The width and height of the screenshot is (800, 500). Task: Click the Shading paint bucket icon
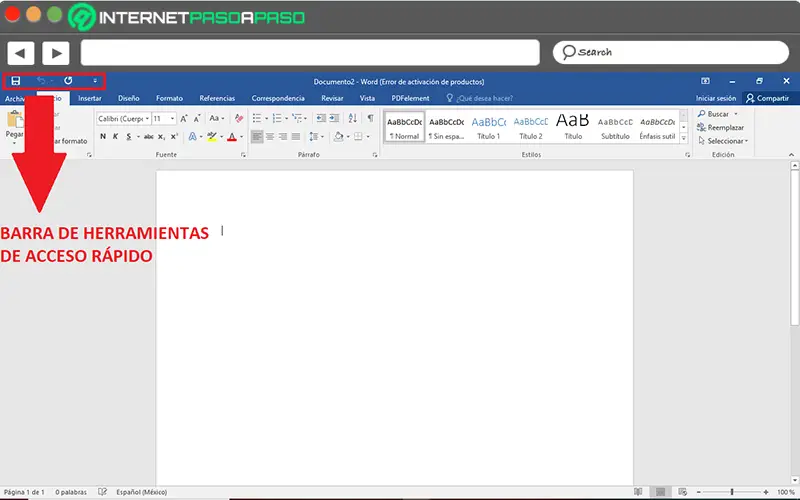(338, 136)
